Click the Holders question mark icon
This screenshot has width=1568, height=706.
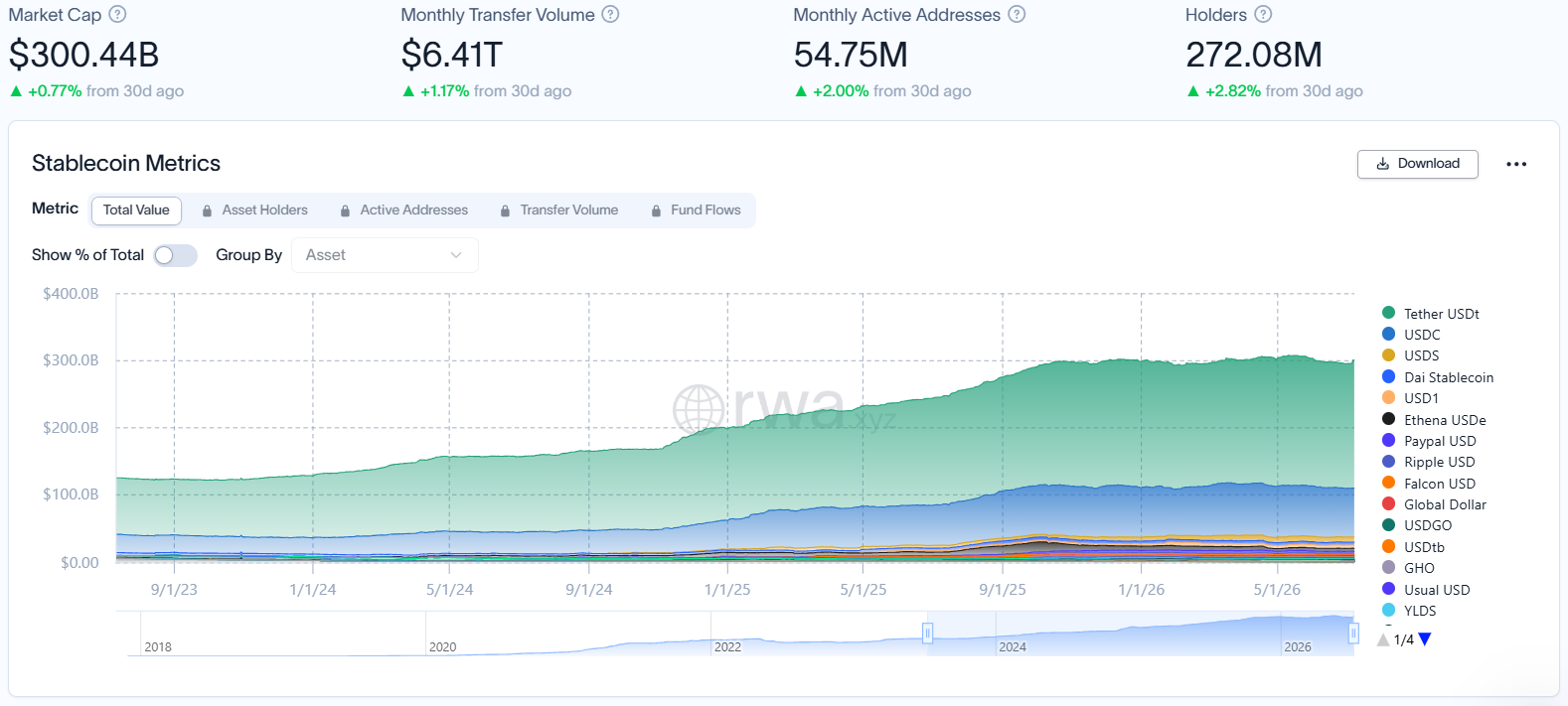[x=1263, y=15]
